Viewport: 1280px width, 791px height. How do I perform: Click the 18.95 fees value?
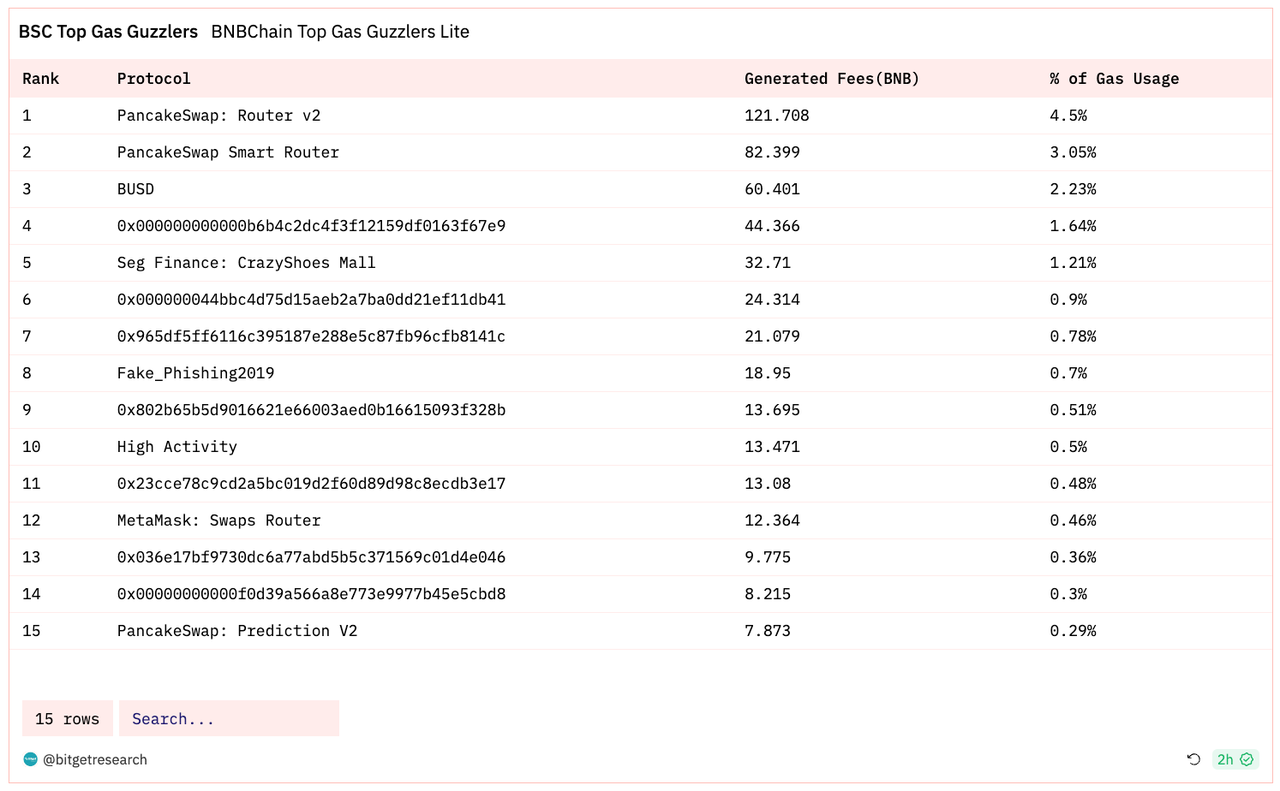(767, 373)
